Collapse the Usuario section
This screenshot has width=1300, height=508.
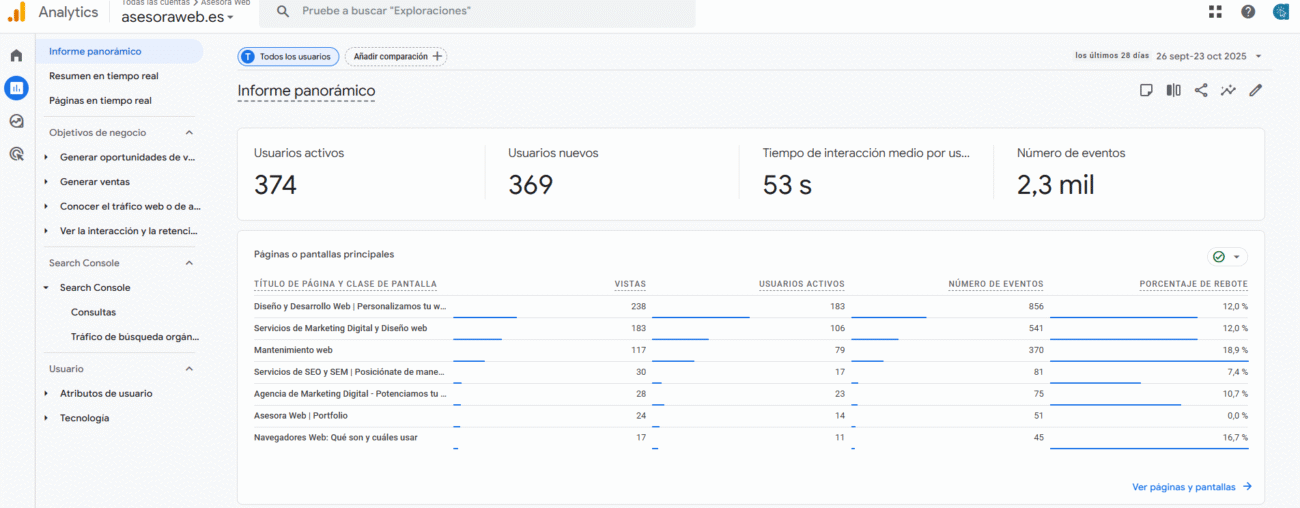pos(189,369)
